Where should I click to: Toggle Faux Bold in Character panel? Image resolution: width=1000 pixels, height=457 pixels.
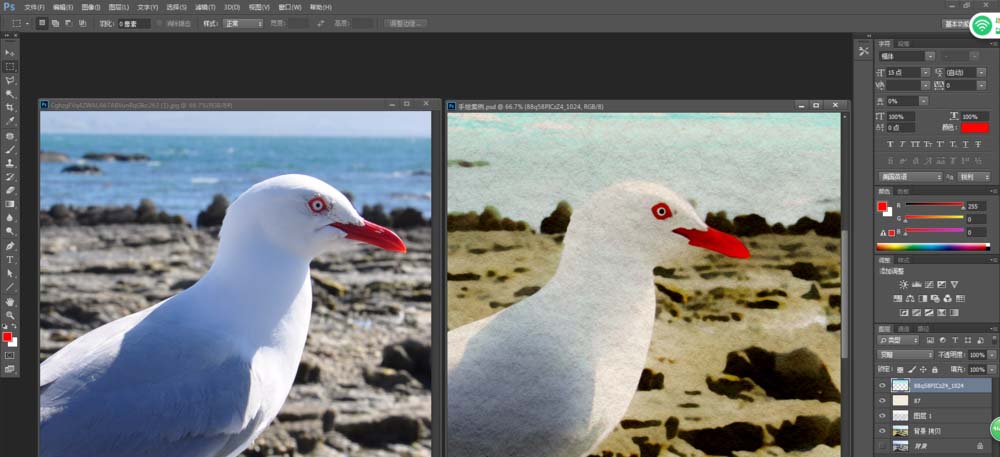[x=890, y=145]
